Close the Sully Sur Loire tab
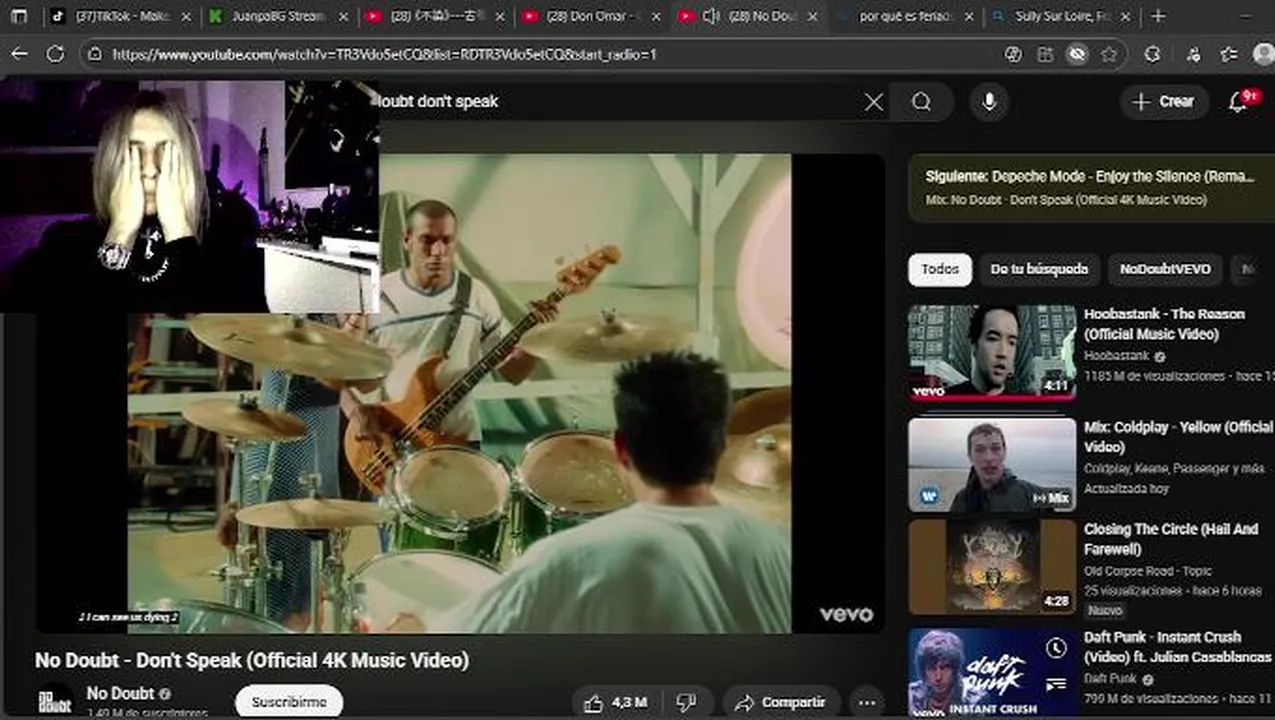The height and width of the screenshot is (720, 1275). pyautogui.click(x=1126, y=17)
